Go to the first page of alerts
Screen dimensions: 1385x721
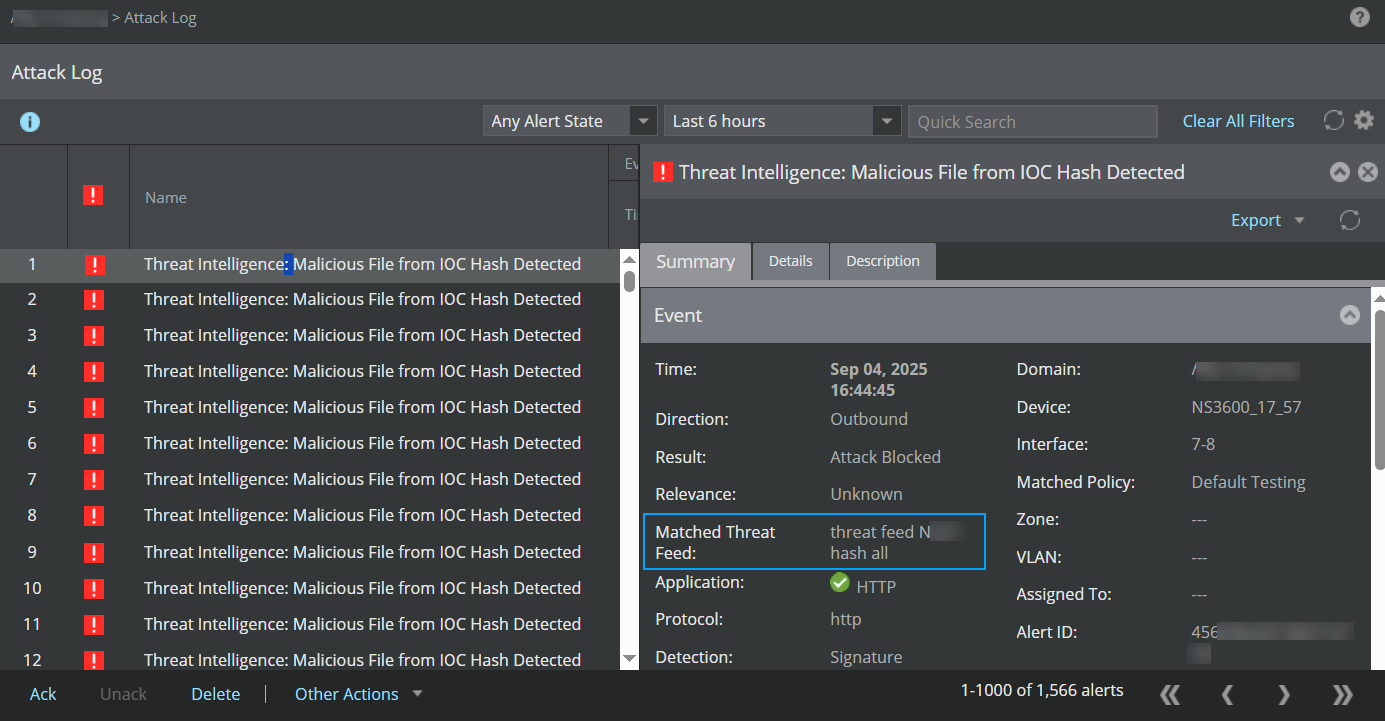1169,694
